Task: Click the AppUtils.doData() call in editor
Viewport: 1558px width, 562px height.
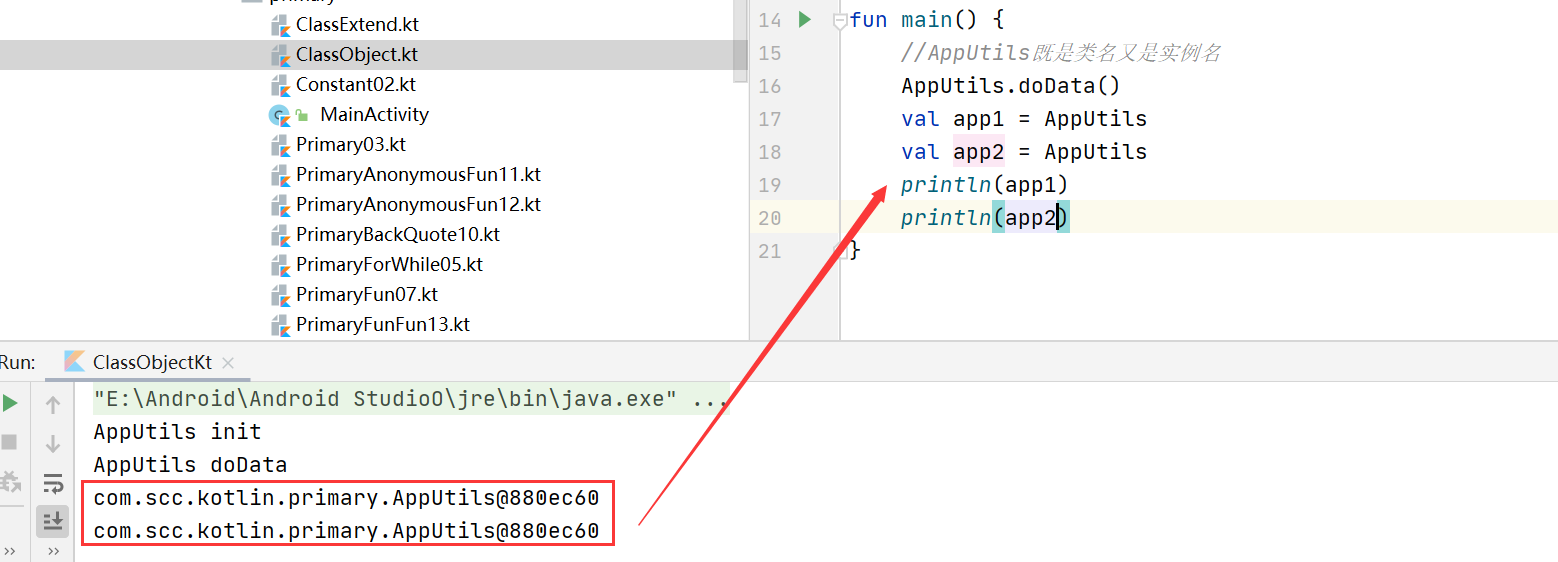Action: click(1011, 86)
